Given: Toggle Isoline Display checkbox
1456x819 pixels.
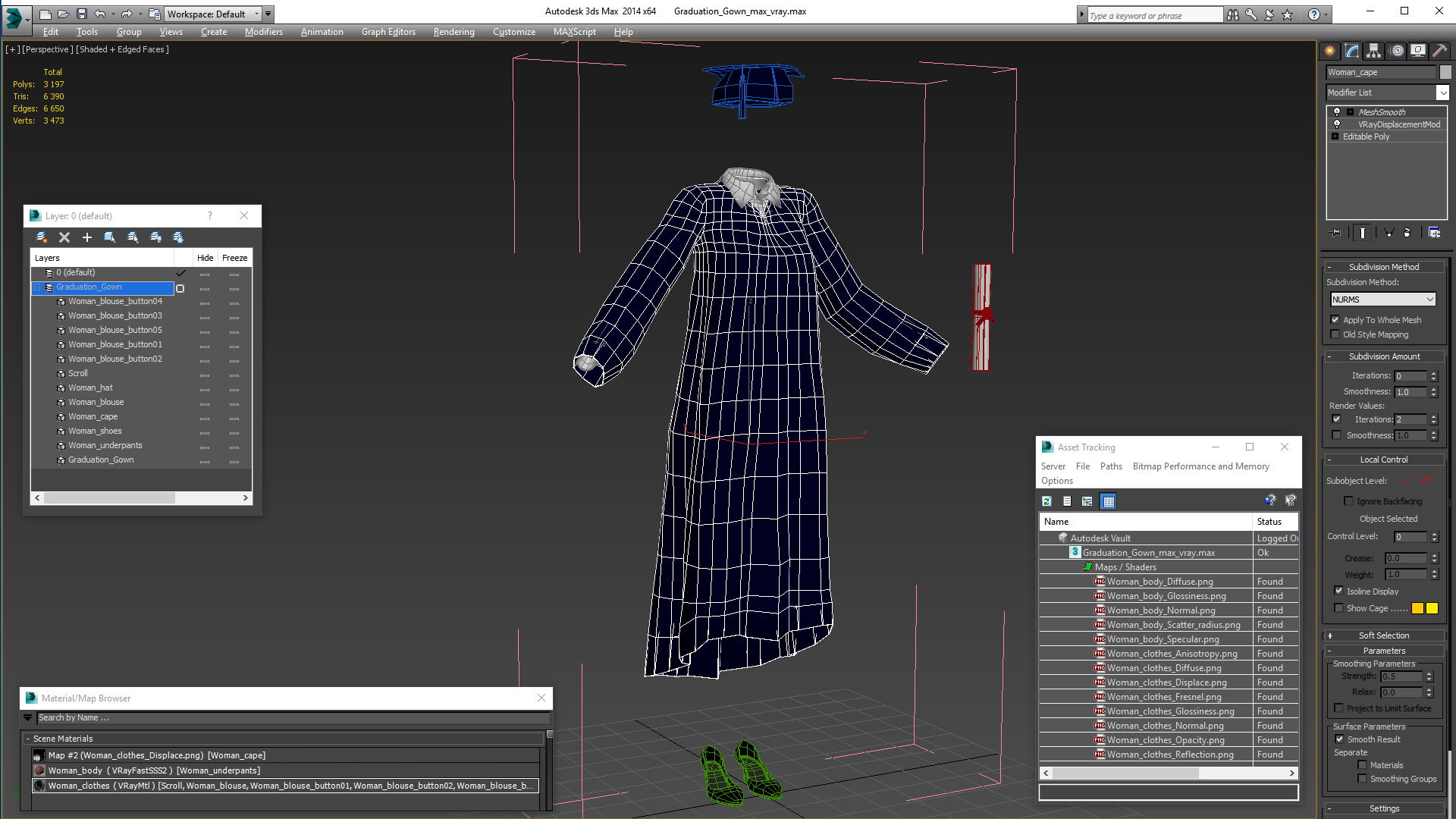Looking at the screenshot, I should pyautogui.click(x=1339, y=591).
